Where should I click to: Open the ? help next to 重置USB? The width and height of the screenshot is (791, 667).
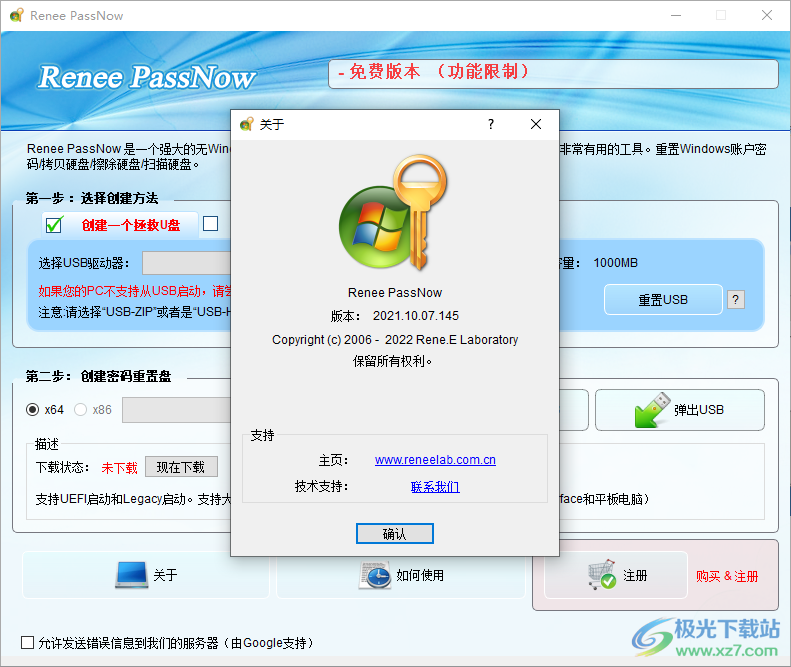click(736, 300)
